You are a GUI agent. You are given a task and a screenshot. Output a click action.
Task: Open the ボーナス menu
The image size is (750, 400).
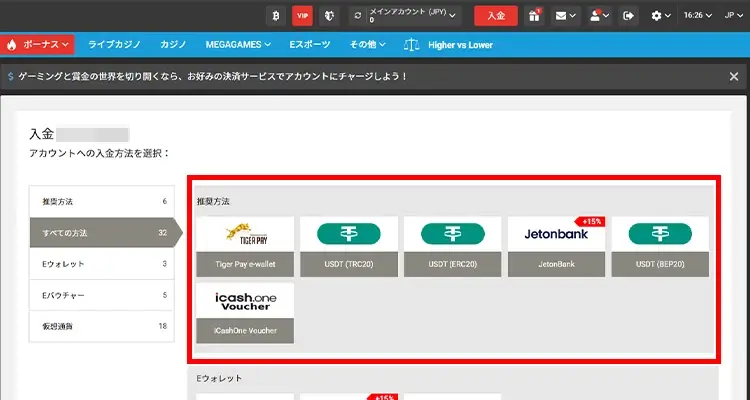pyautogui.click(x=37, y=44)
